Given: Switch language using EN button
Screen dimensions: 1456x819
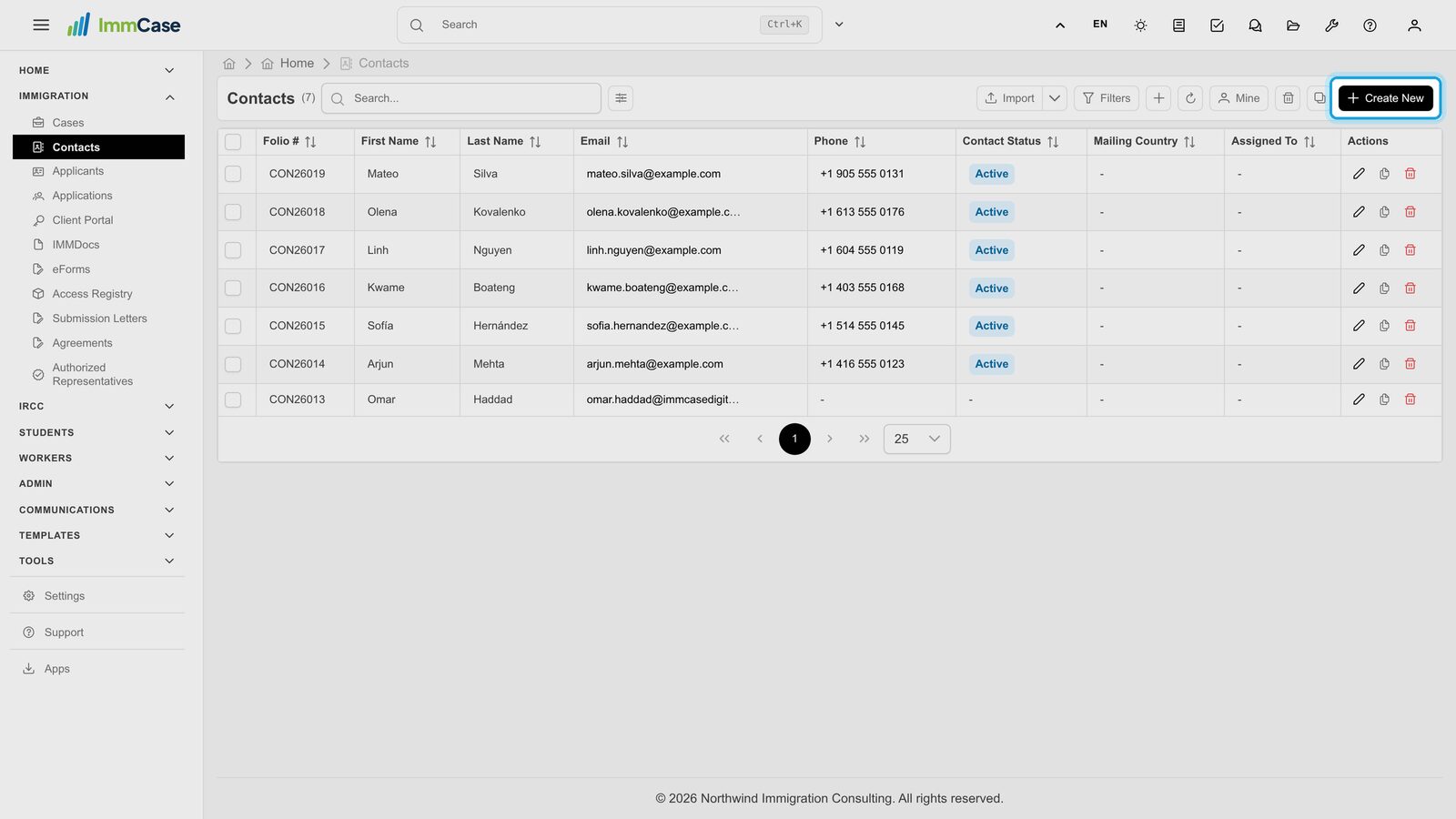Looking at the screenshot, I should pyautogui.click(x=1100, y=25).
